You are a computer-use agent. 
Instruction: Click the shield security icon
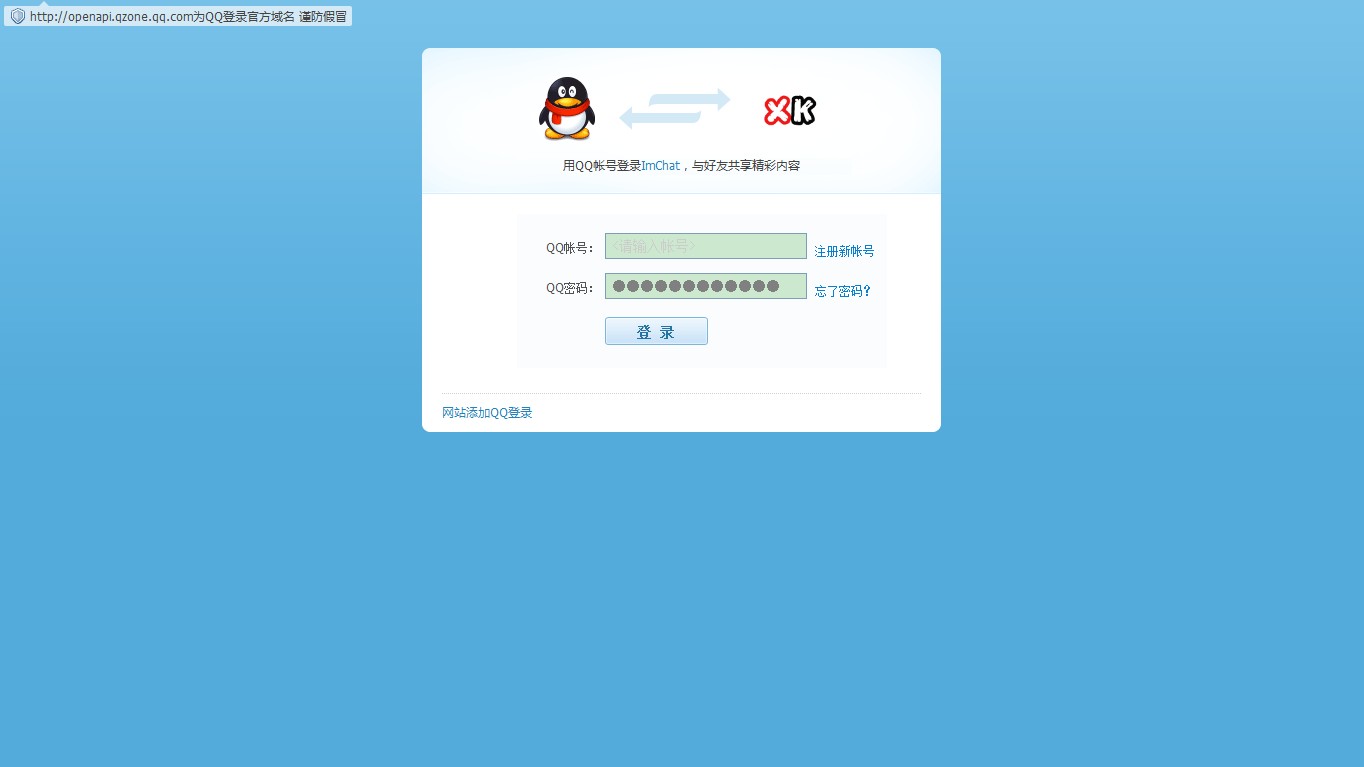click(17, 17)
